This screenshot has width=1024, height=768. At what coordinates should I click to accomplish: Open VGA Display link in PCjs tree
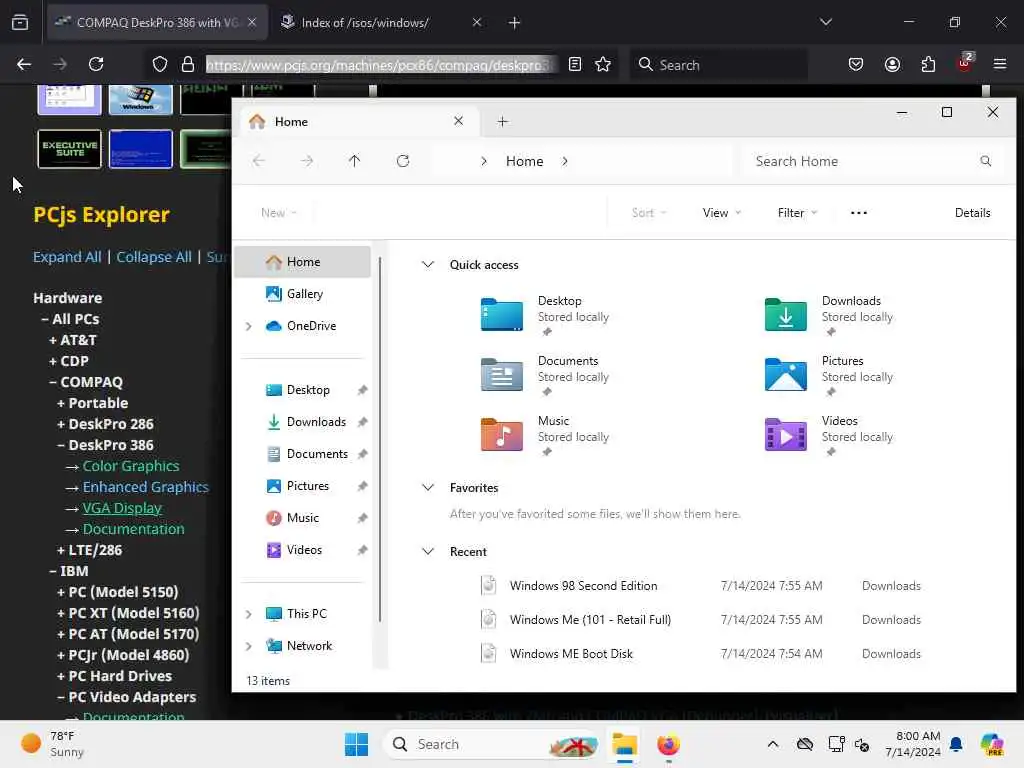click(122, 507)
